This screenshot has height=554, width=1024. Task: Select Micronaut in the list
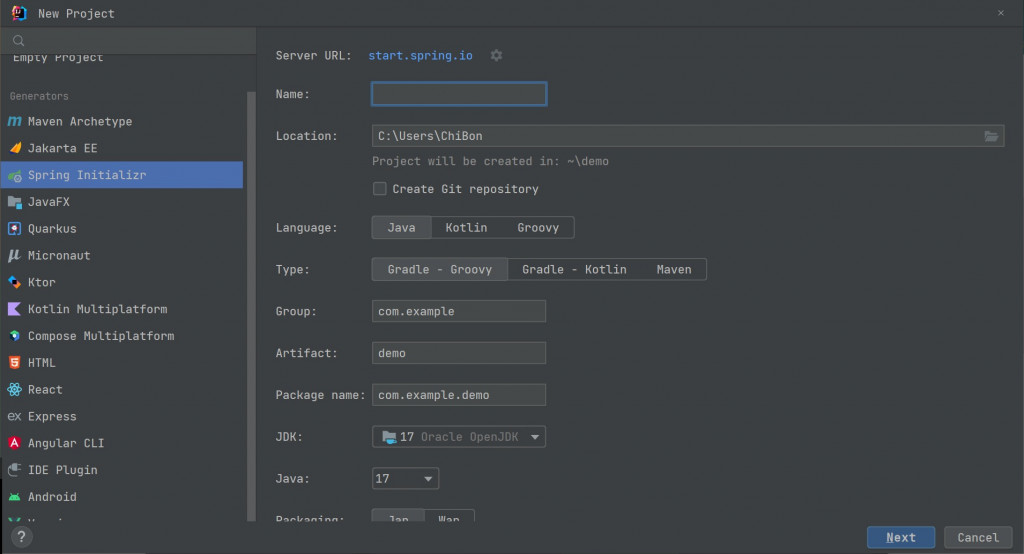pos(122,255)
